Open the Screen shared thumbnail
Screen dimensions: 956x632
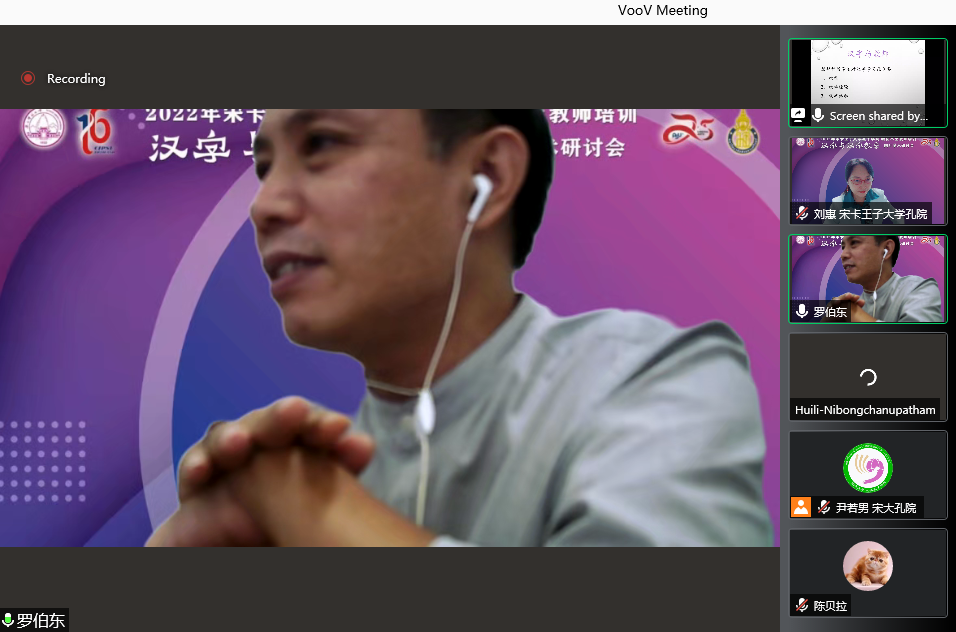(868, 83)
